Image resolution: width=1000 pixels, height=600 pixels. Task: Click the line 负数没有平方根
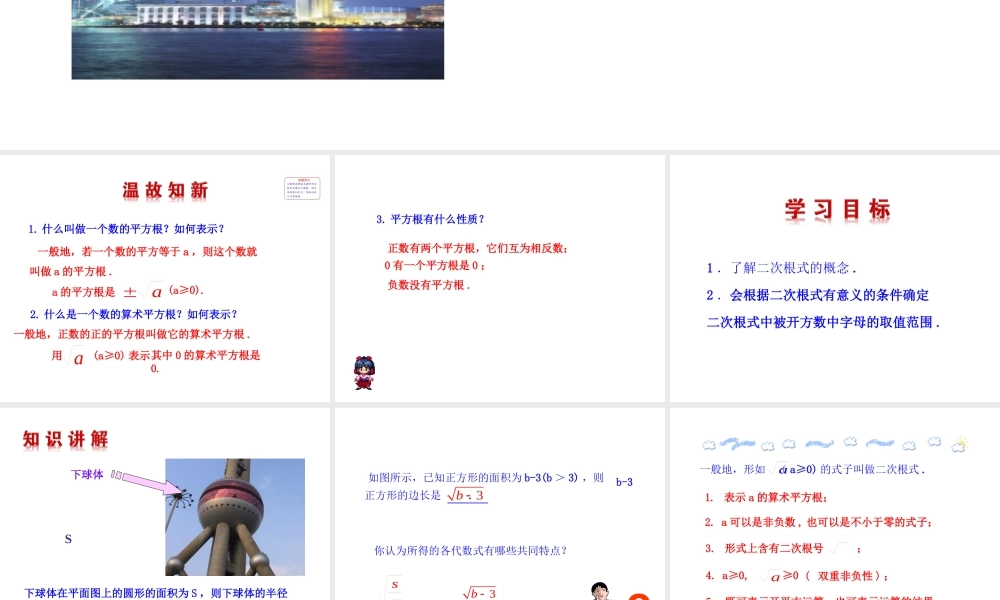pyautogui.click(x=428, y=284)
